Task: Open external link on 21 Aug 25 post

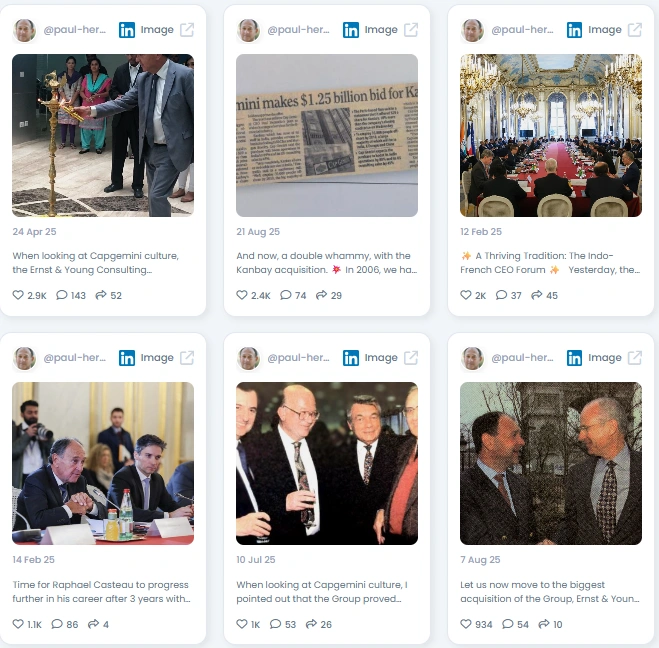Action: coord(411,30)
